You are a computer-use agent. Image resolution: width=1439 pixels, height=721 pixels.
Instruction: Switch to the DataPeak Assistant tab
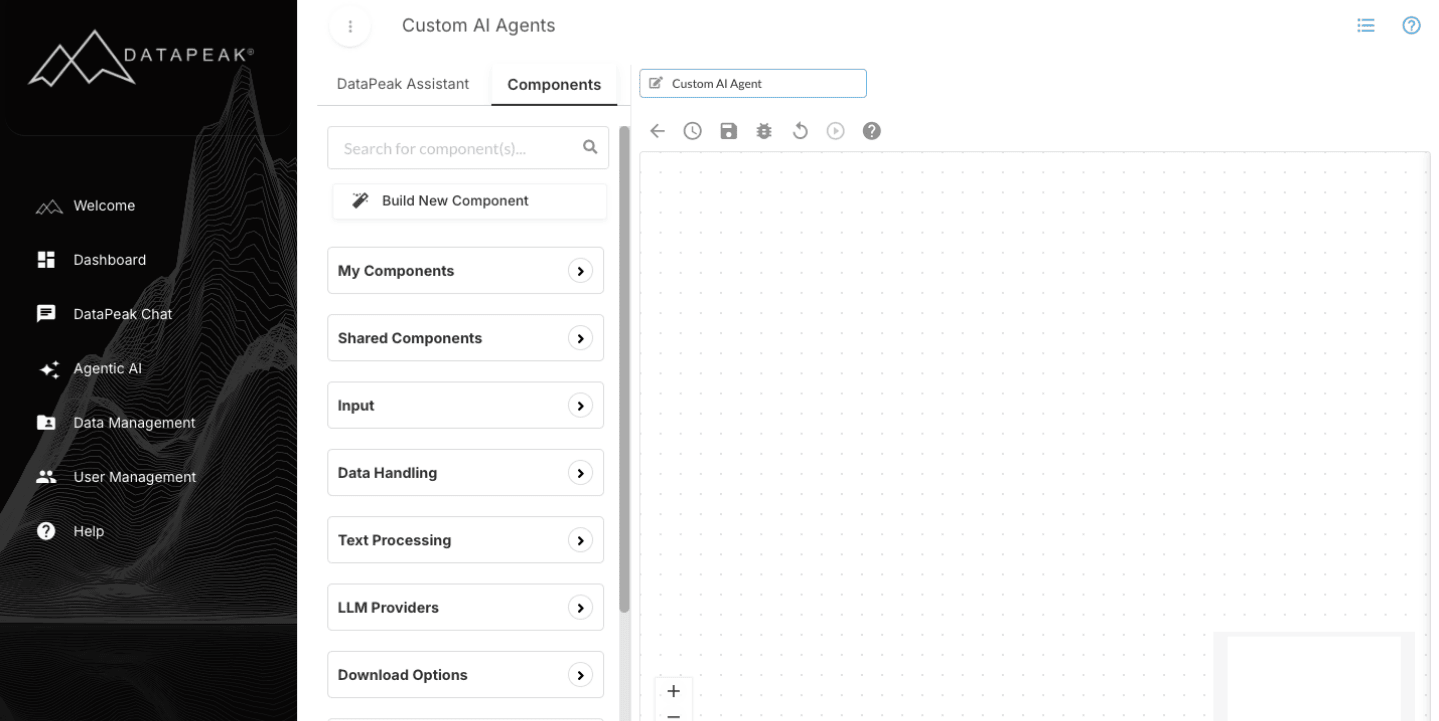point(403,84)
